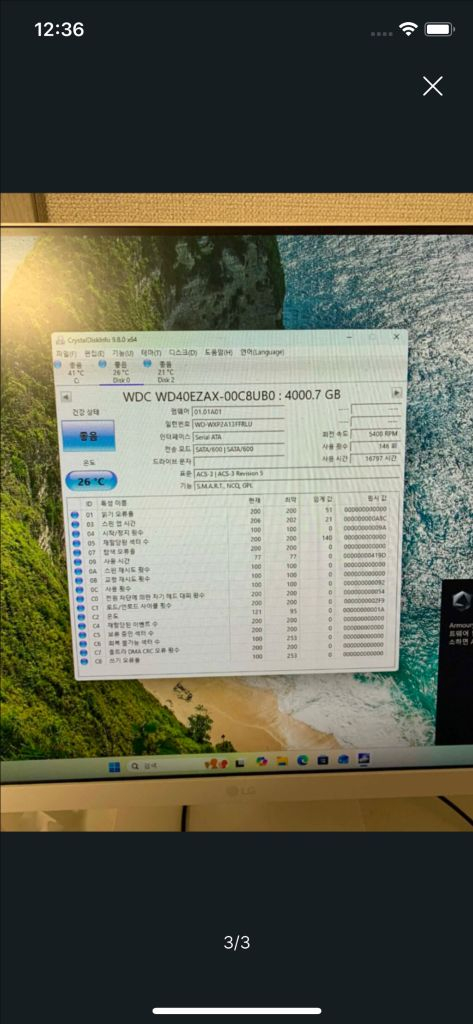Click status icon of row 0C 사용 횟수
The width and height of the screenshot is (473, 1024).
coord(79,588)
